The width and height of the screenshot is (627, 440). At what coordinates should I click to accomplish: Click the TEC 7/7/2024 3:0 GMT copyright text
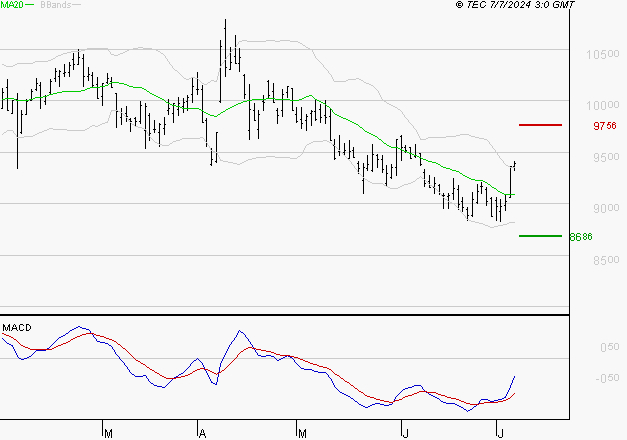(515, 4)
